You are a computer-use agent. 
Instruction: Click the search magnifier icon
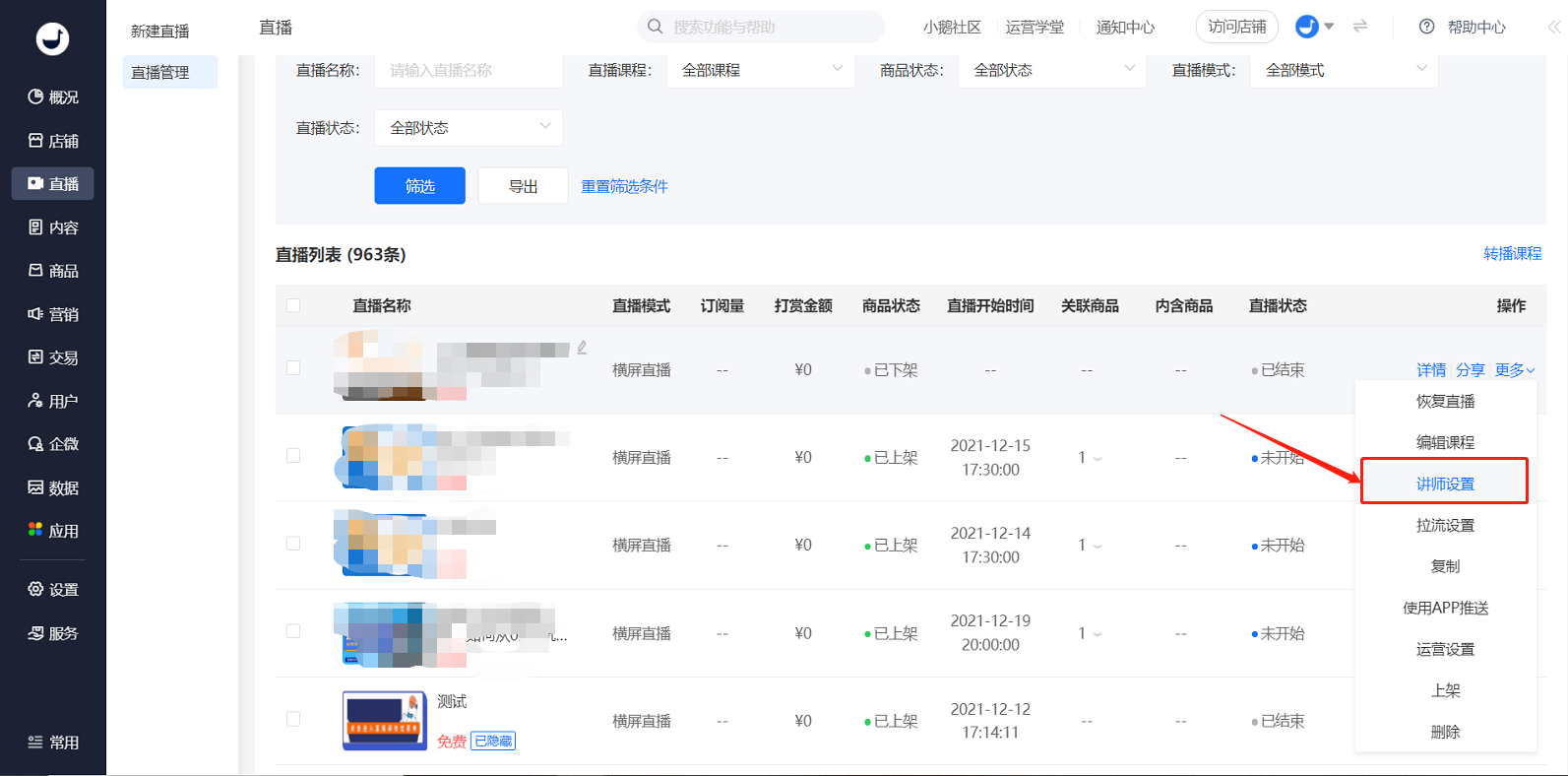point(655,27)
